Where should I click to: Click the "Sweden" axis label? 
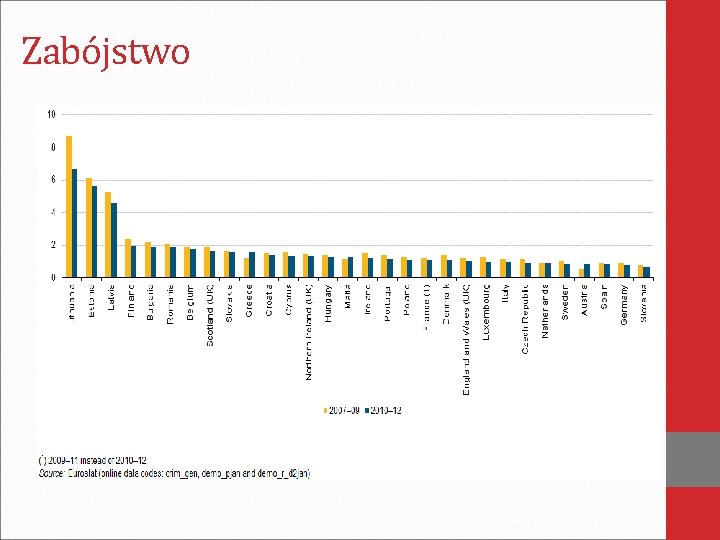point(565,303)
